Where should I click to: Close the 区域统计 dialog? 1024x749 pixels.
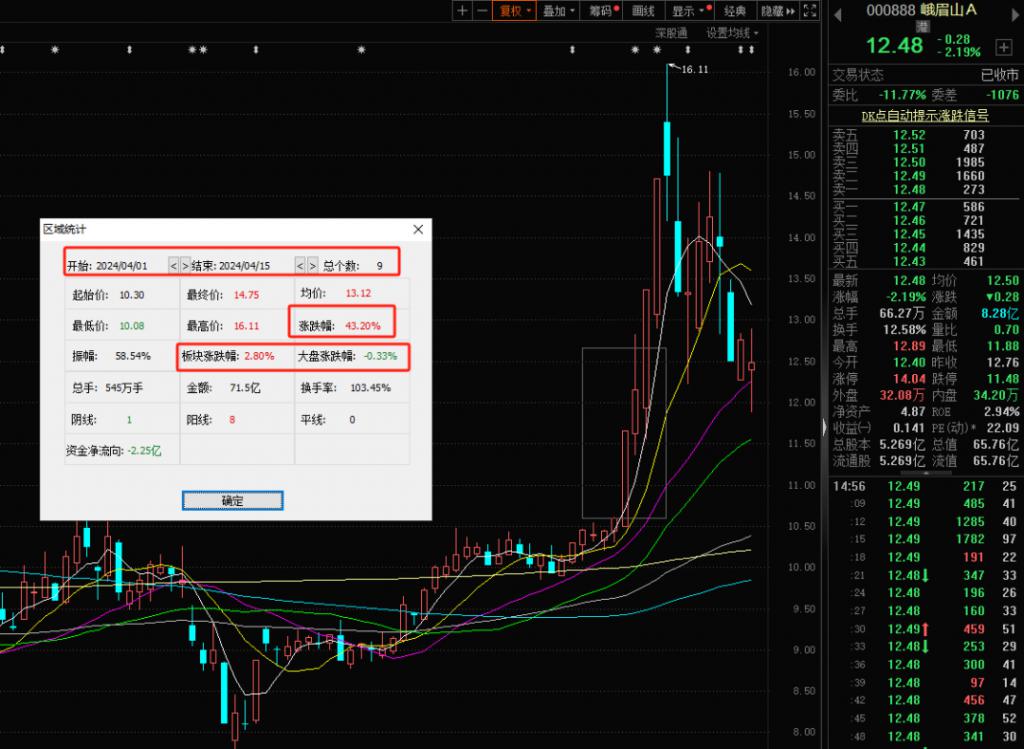(x=418, y=229)
